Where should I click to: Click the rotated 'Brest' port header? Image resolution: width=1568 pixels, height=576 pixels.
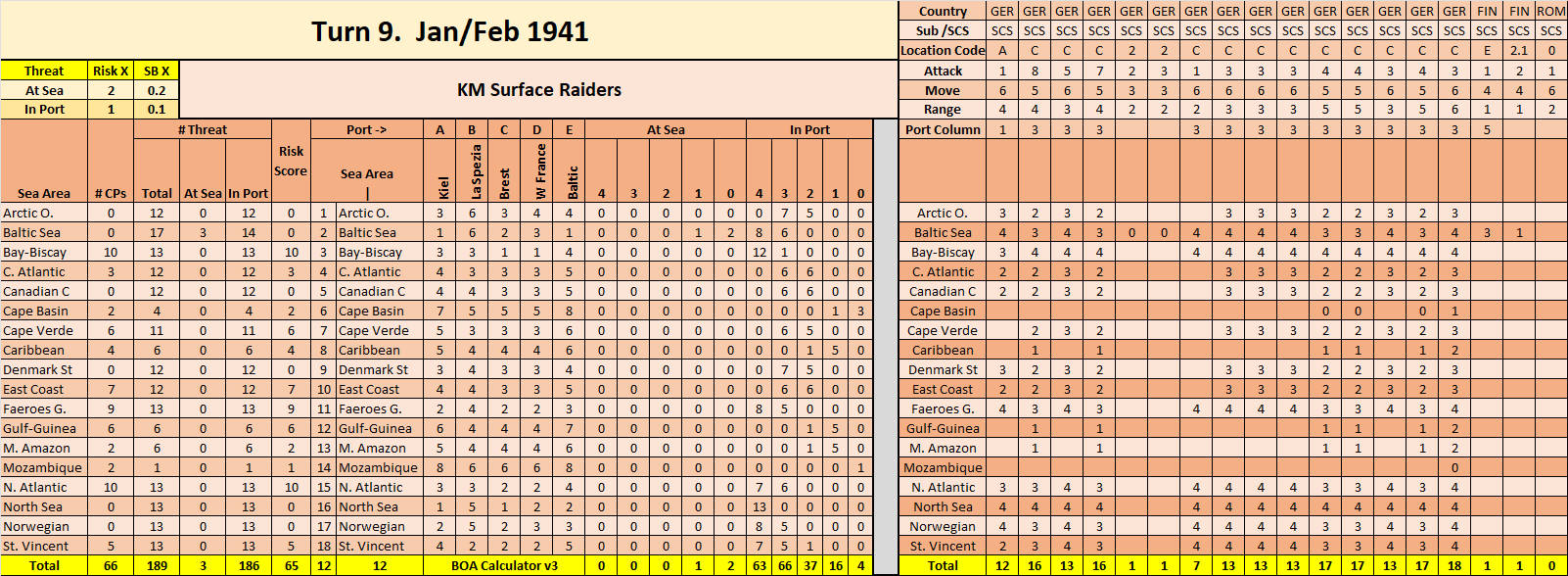pos(505,171)
